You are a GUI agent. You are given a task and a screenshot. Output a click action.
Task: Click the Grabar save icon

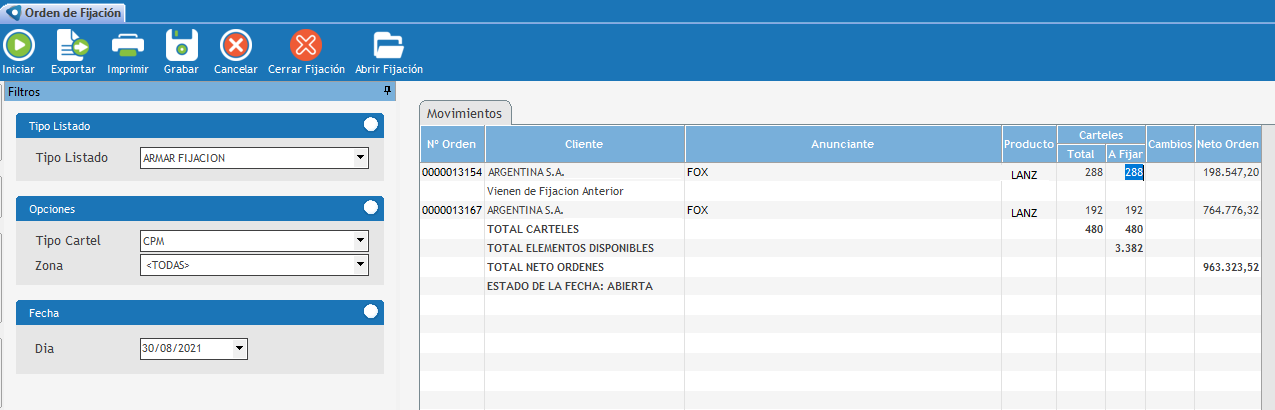181,45
